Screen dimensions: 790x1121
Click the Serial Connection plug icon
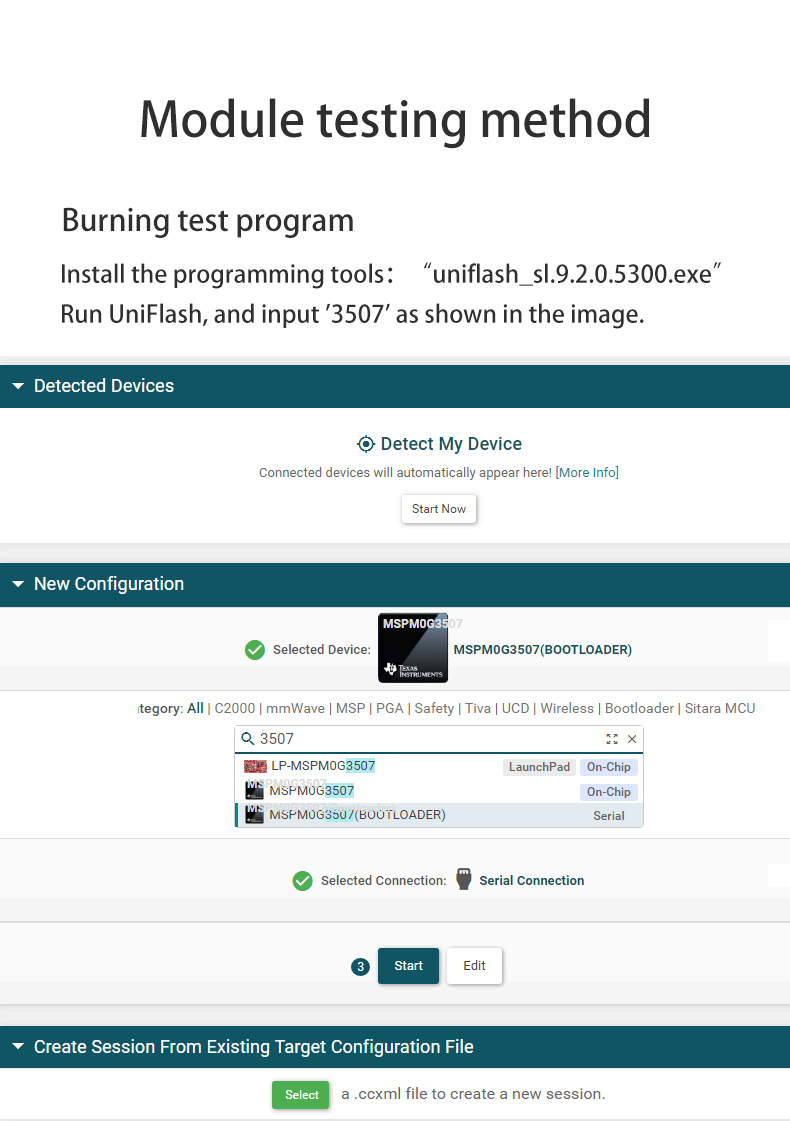(463, 880)
